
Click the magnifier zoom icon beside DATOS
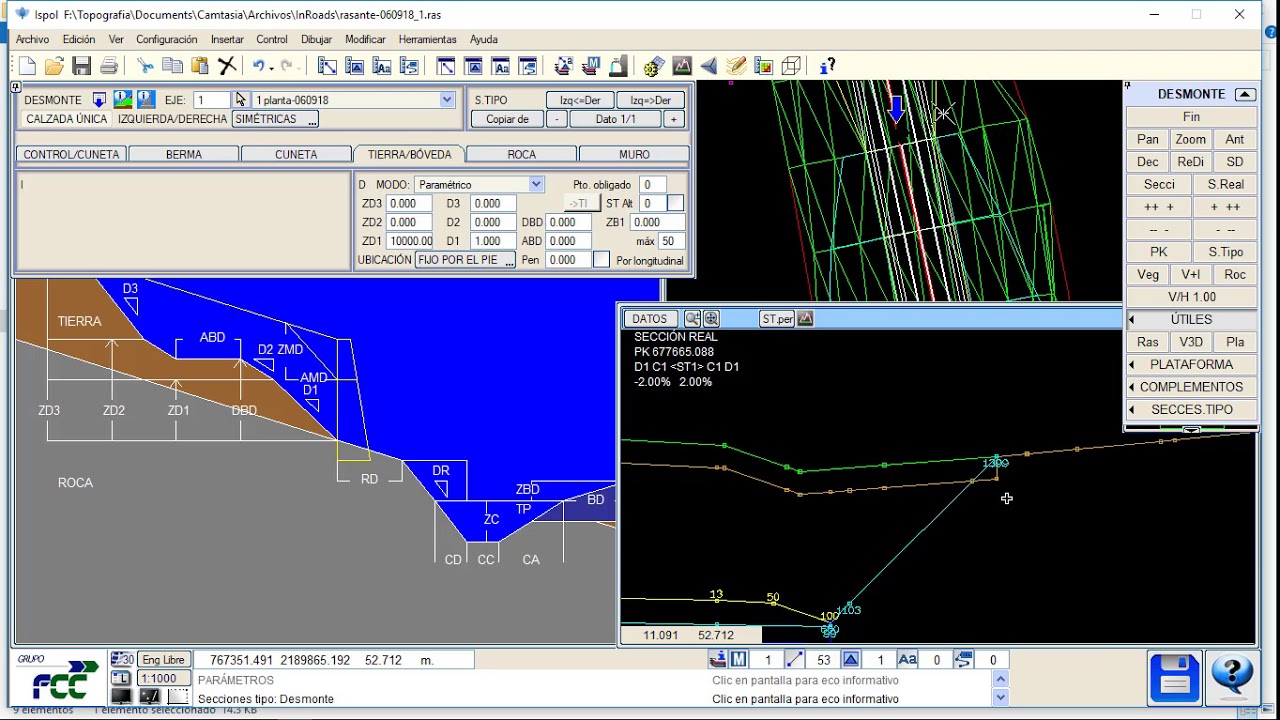692,319
